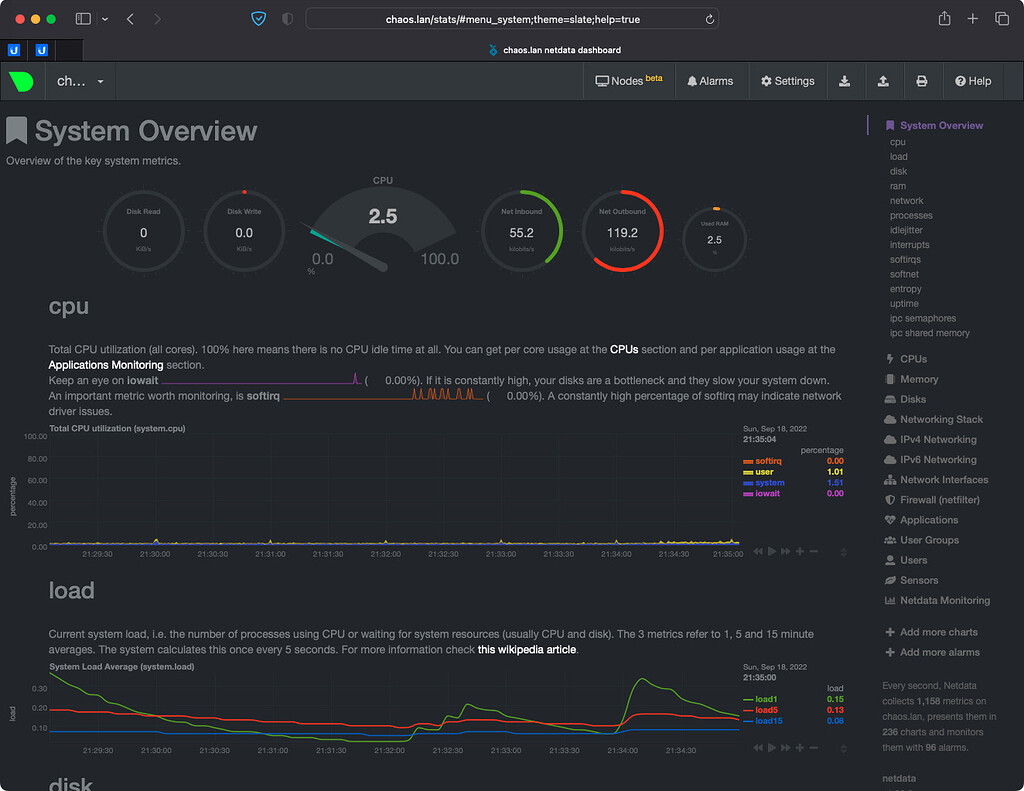This screenshot has height=791, width=1024.
Task: Click the browser address bar
Action: coord(512,19)
